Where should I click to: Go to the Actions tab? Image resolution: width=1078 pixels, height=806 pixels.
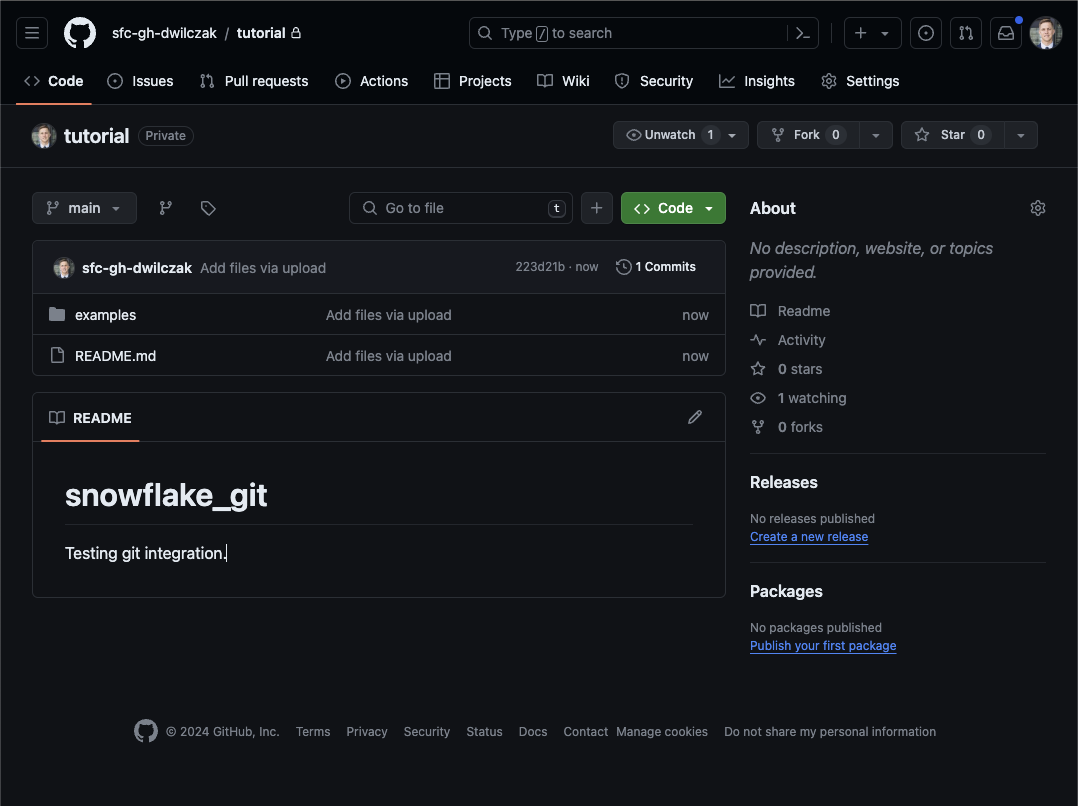pyautogui.click(x=371, y=81)
